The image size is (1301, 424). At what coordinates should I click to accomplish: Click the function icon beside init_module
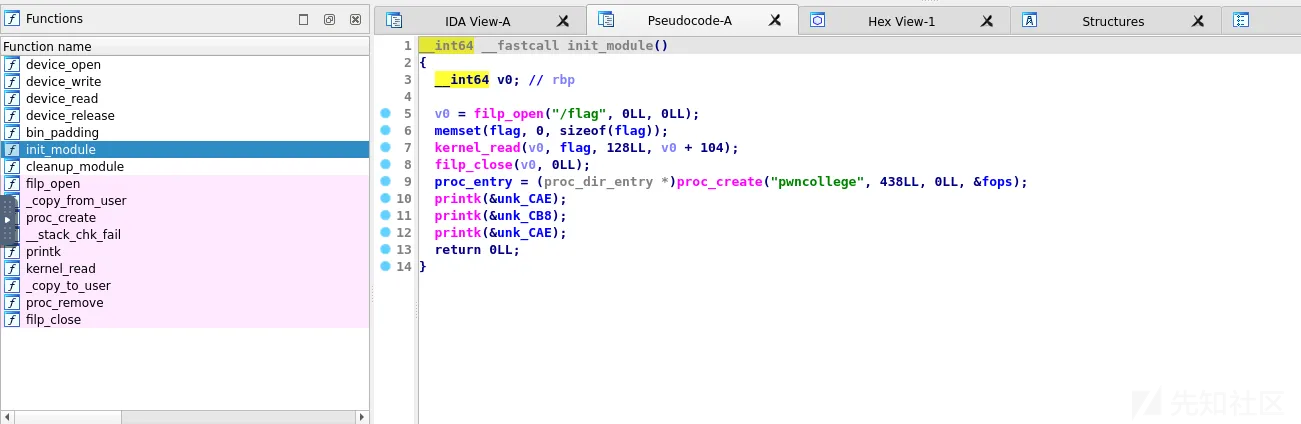(12, 149)
